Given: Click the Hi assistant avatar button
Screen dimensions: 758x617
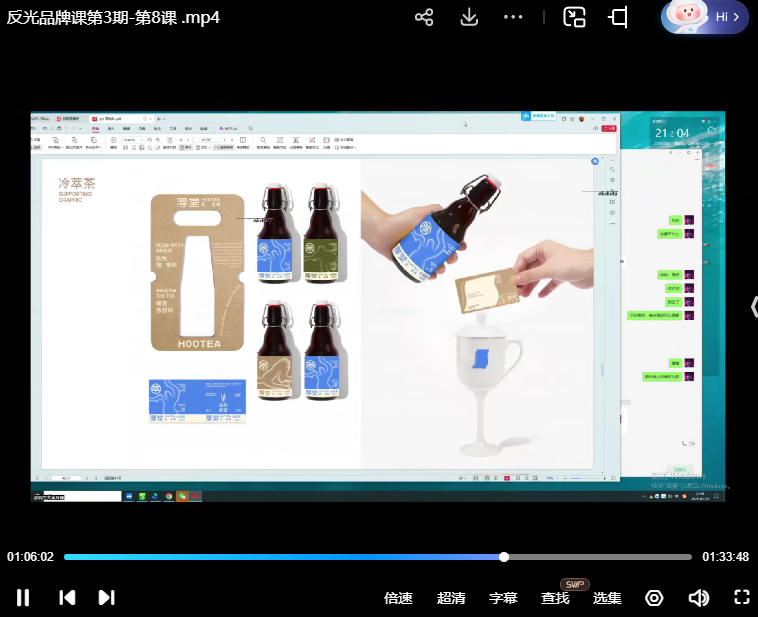Looking at the screenshot, I should click(x=704, y=17).
